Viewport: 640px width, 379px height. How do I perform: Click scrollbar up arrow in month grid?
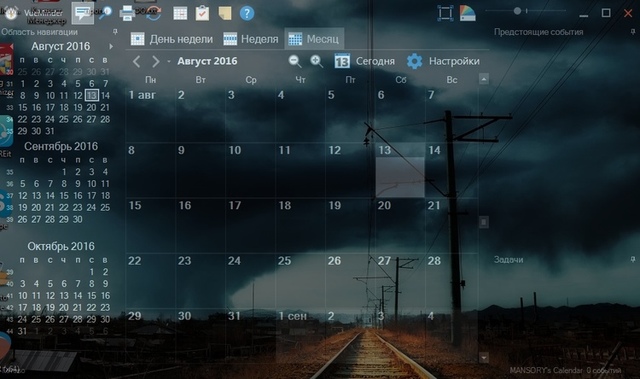pos(484,79)
